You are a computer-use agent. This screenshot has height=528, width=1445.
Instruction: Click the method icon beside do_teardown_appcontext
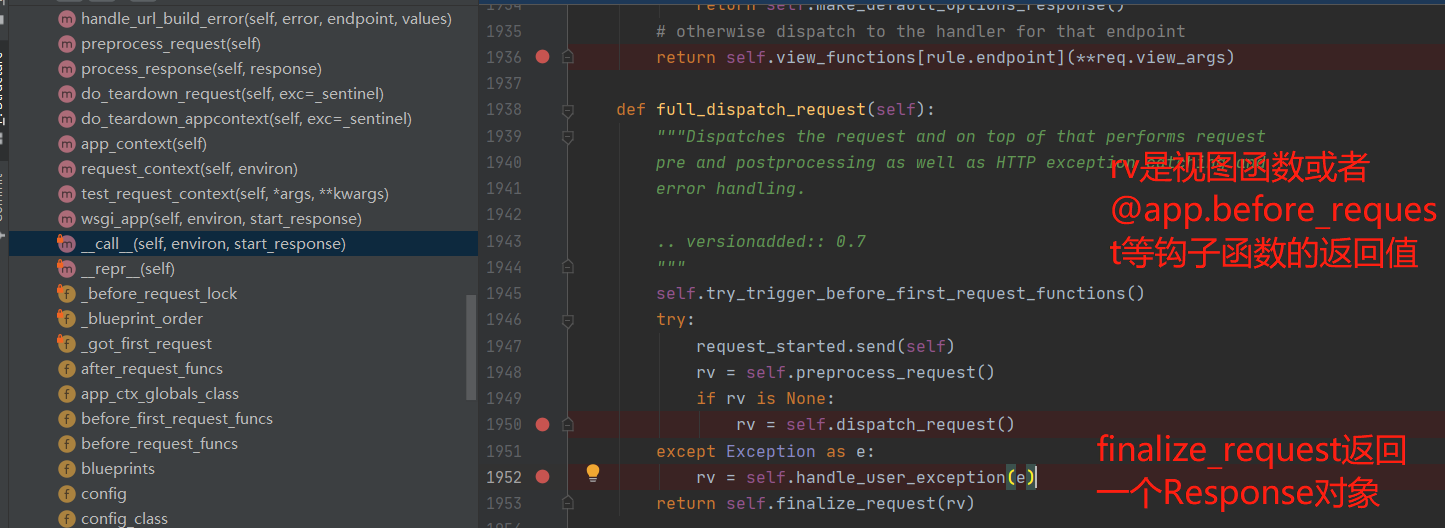(x=67, y=119)
